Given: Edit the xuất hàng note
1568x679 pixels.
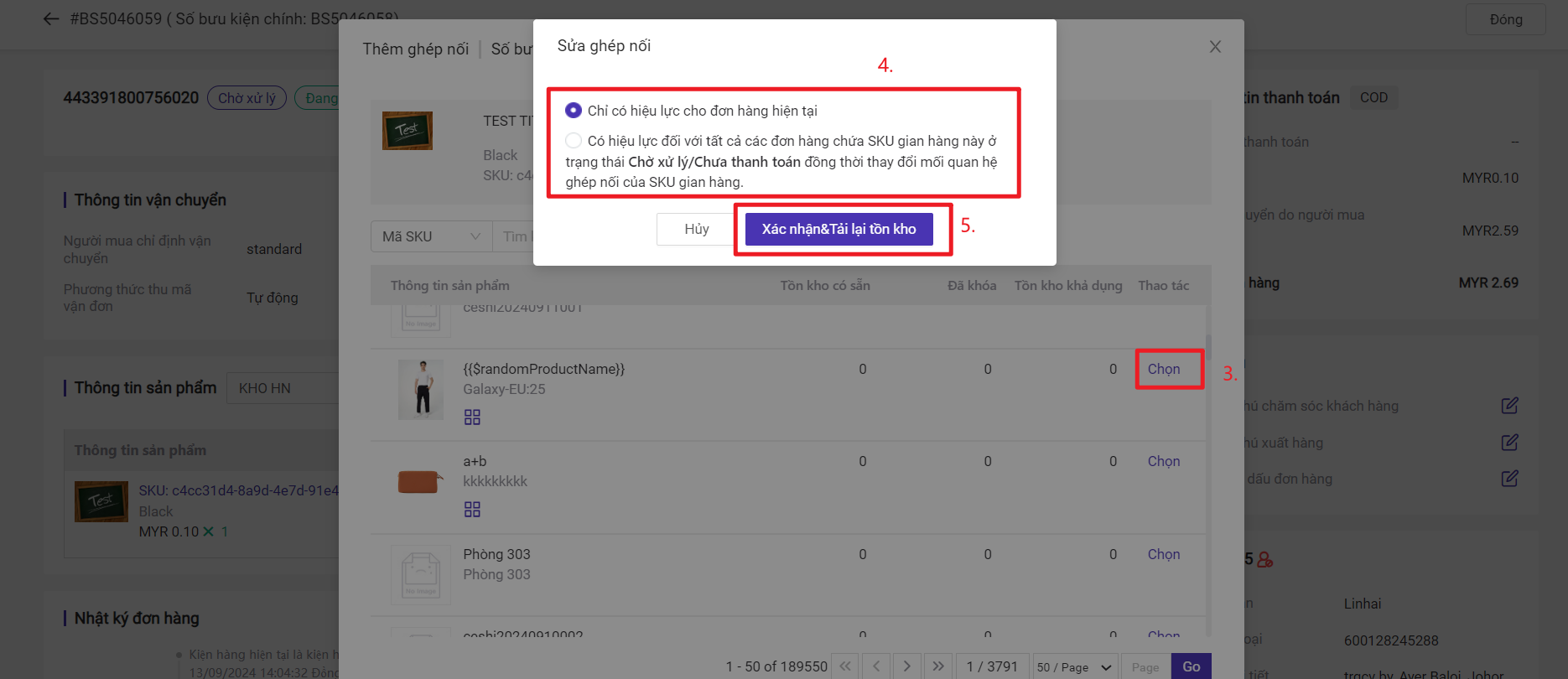Looking at the screenshot, I should click(1509, 442).
